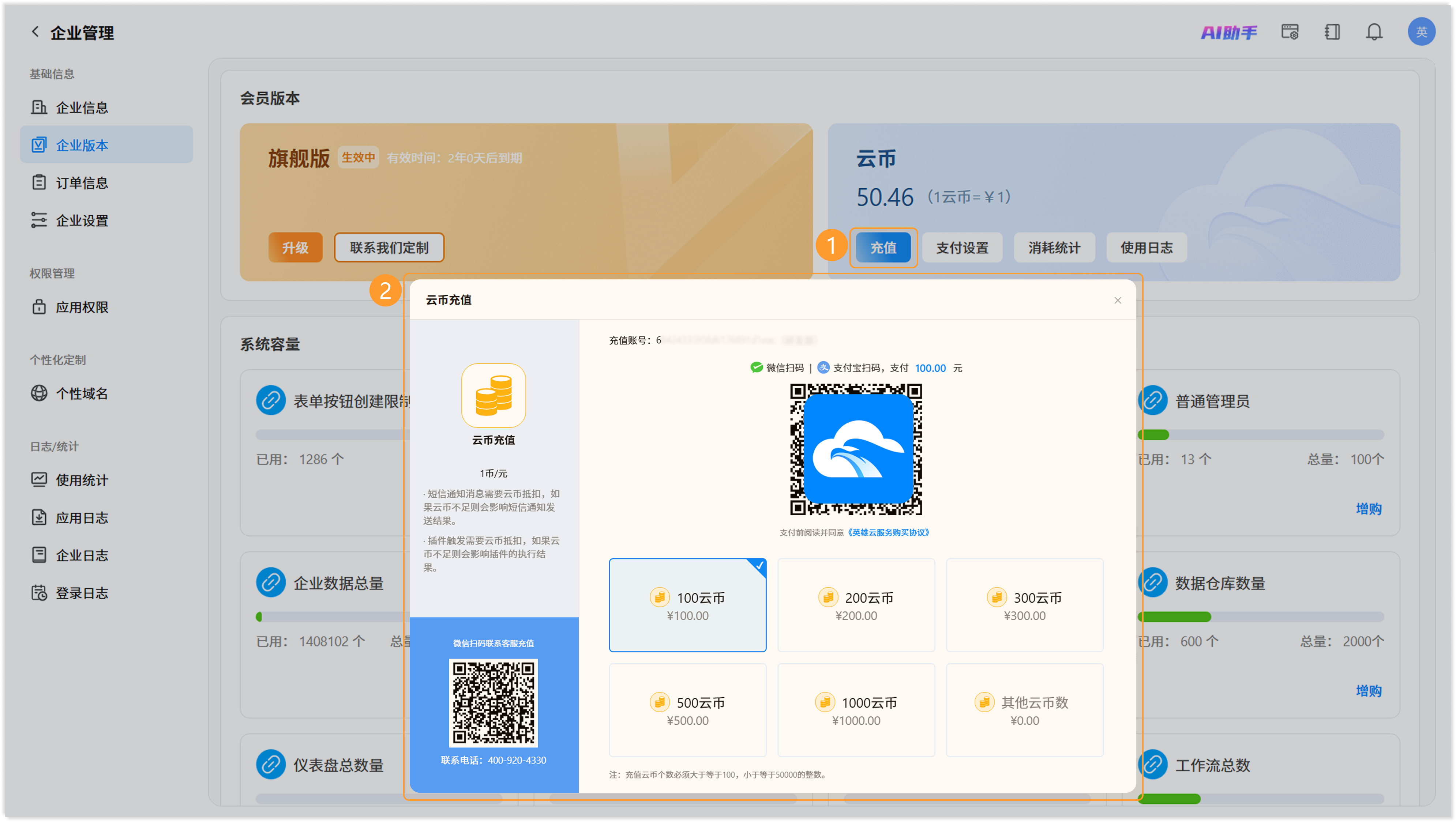Open the notification bell
Viewport: 1456px width, 822px height.
pyautogui.click(x=1374, y=32)
